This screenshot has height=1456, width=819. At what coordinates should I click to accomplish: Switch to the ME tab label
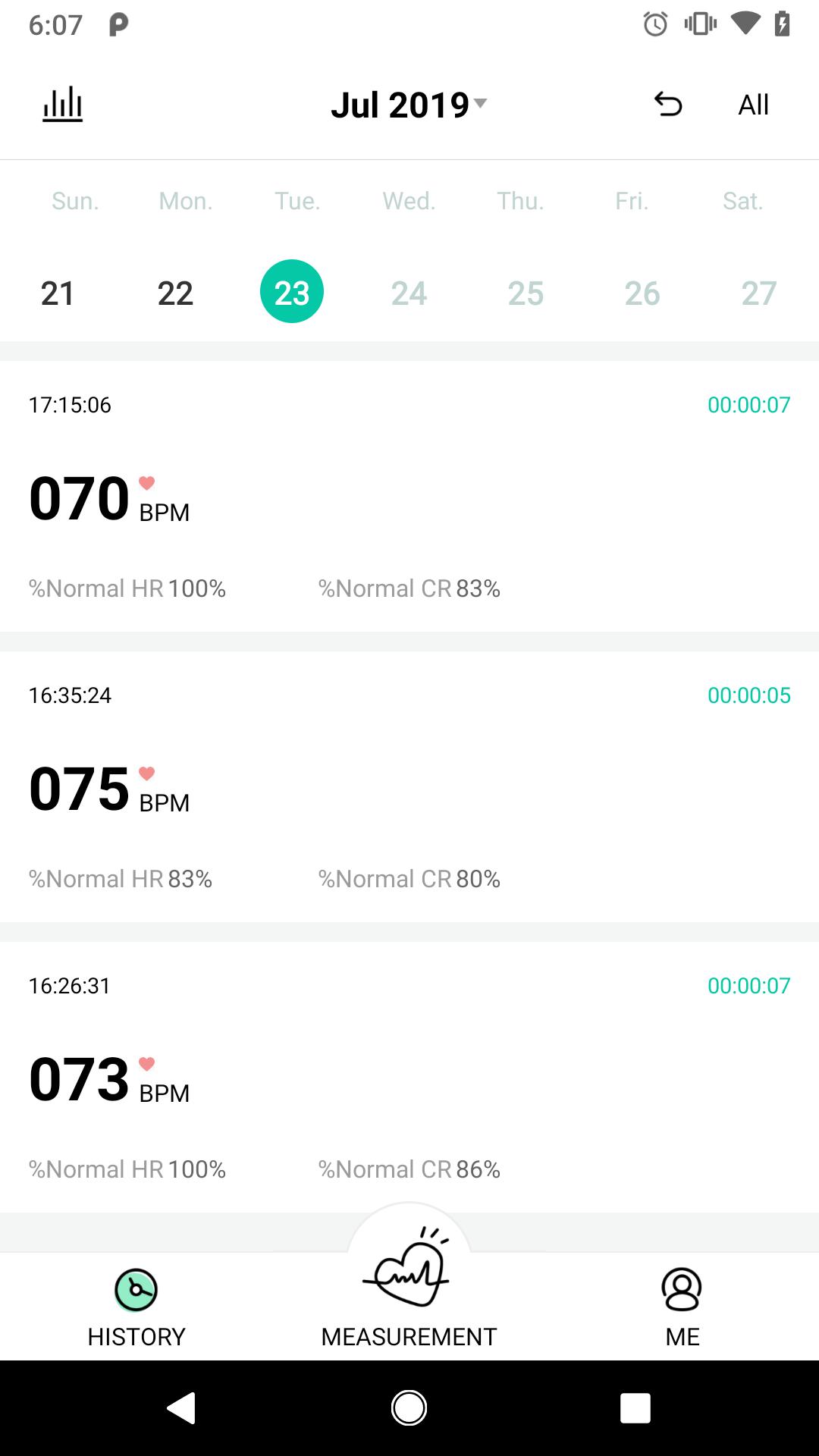pyautogui.click(x=682, y=1336)
